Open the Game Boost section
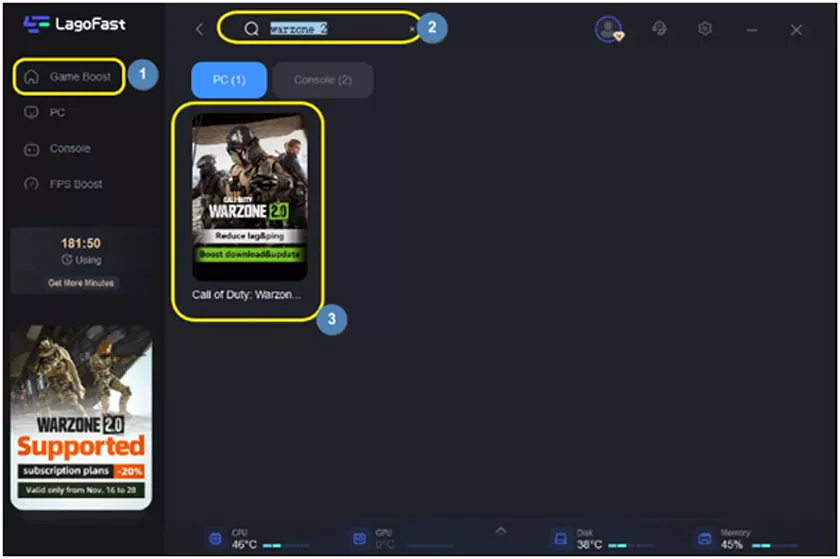The width and height of the screenshot is (840, 559). [69, 77]
